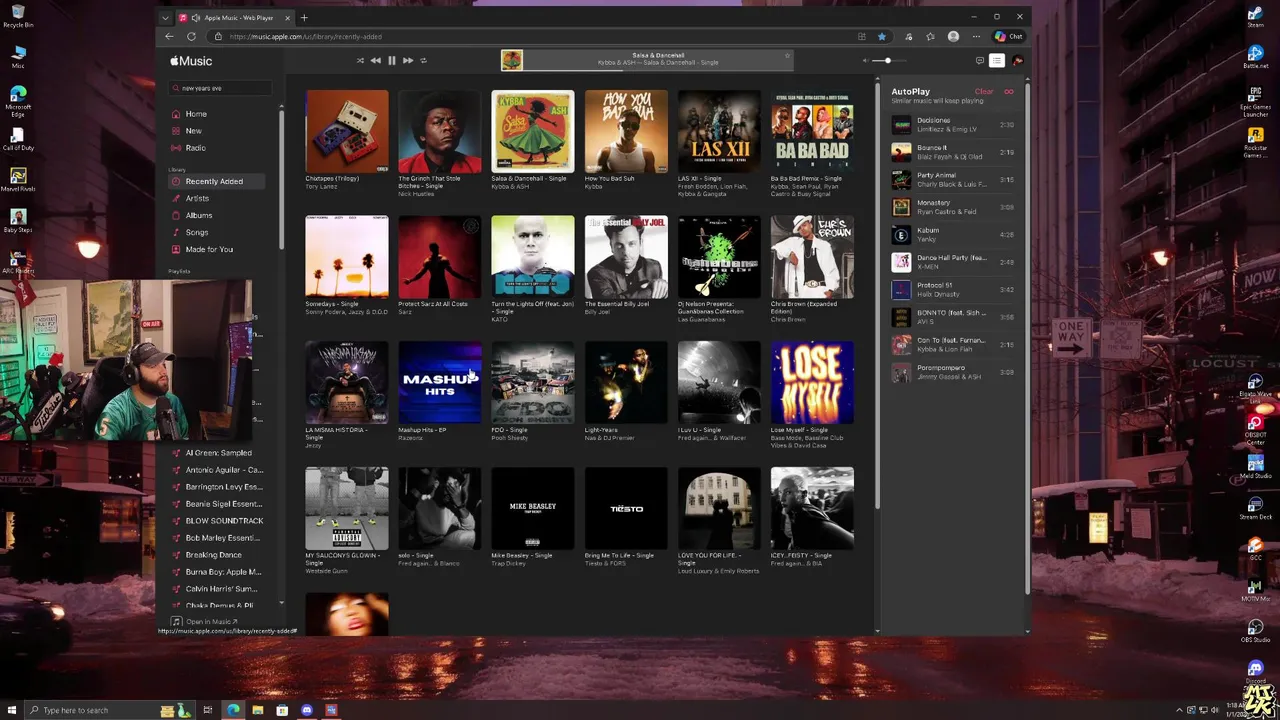This screenshot has width=1280, height=720.
Task: Play Protocol 51 in the queue
Action: click(953, 290)
